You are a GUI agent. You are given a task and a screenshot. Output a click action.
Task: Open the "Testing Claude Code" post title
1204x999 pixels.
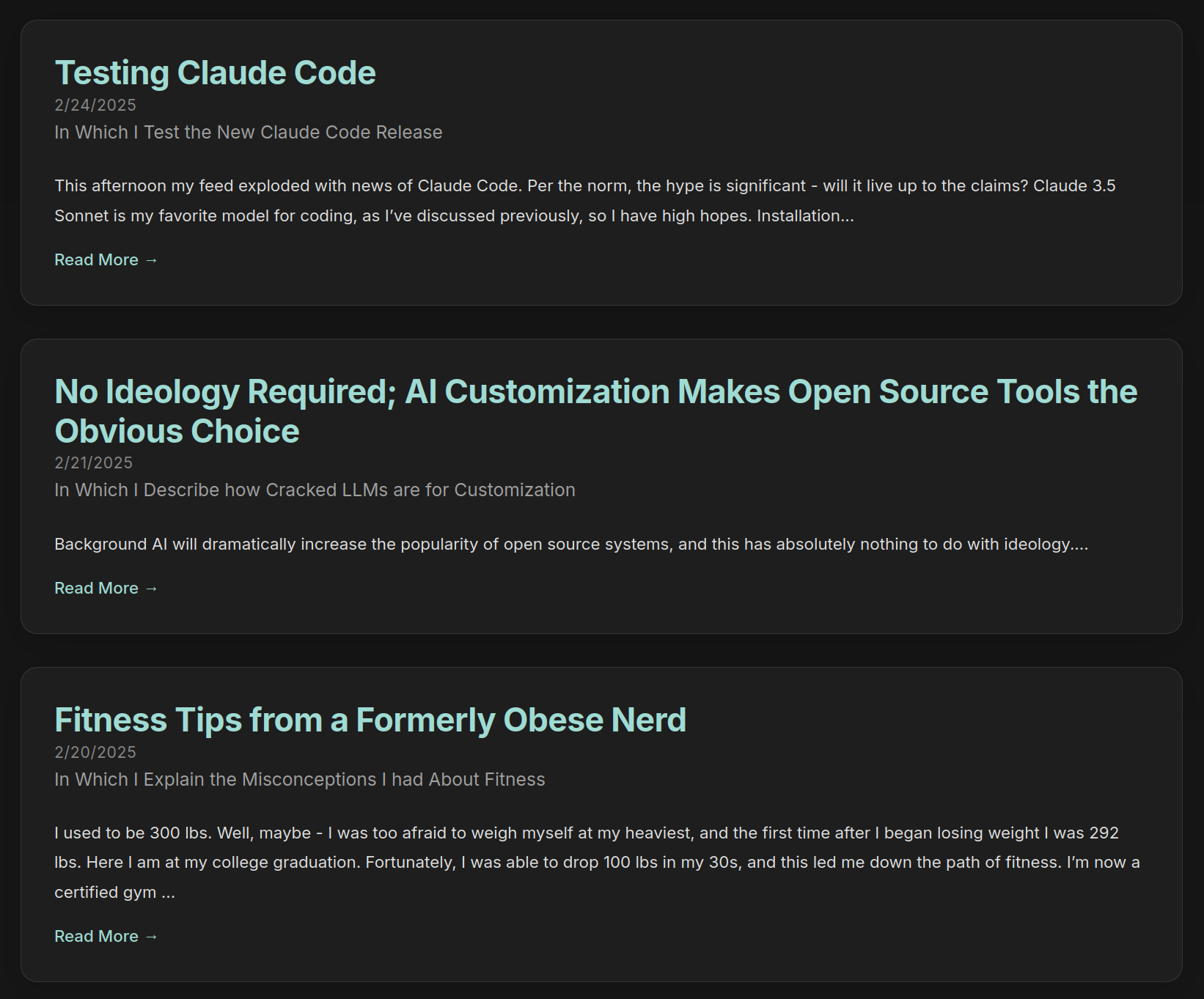pyautogui.click(x=215, y=73)
